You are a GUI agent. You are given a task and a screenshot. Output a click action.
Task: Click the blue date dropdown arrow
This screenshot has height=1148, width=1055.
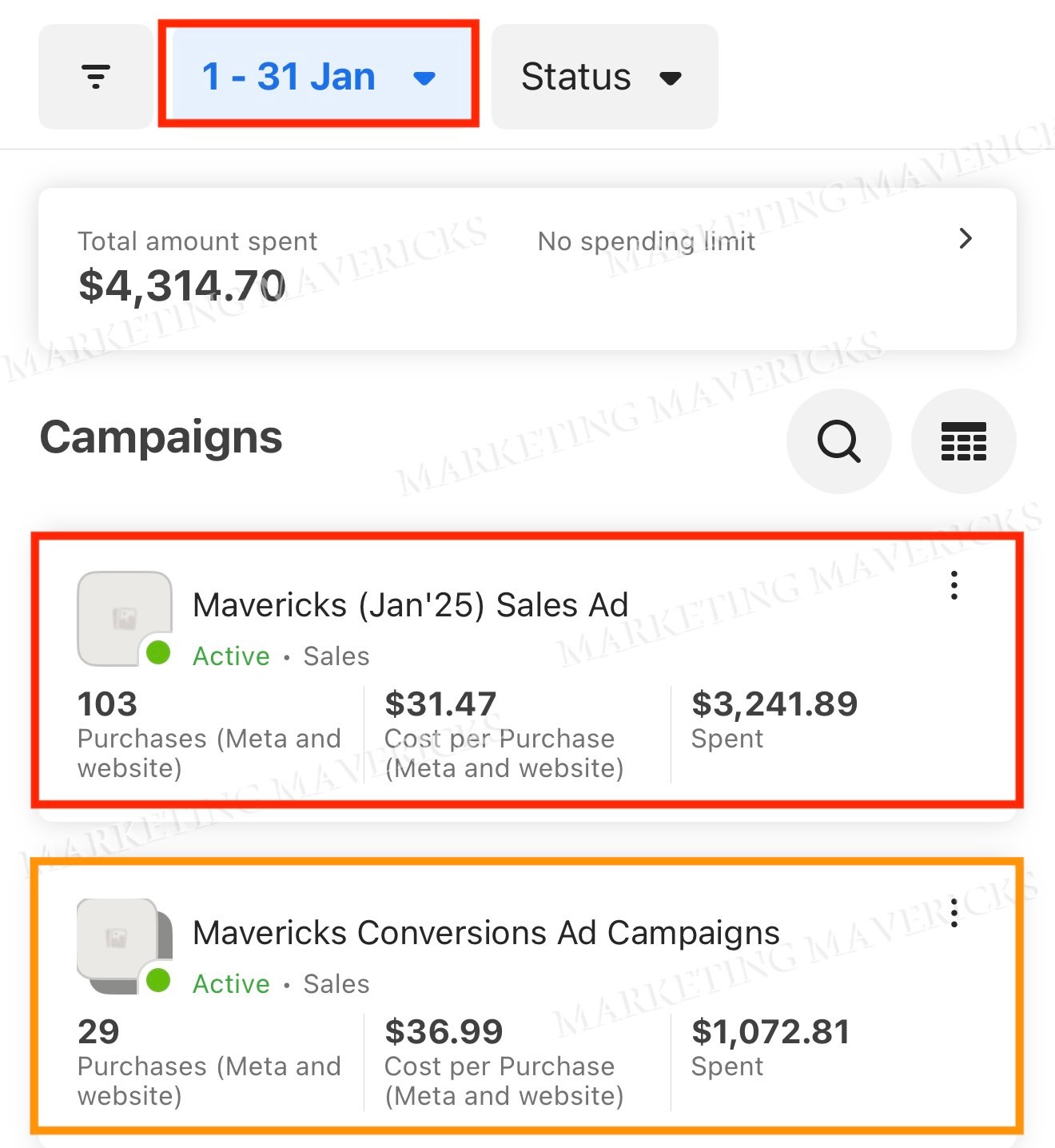tap(424, 78)
